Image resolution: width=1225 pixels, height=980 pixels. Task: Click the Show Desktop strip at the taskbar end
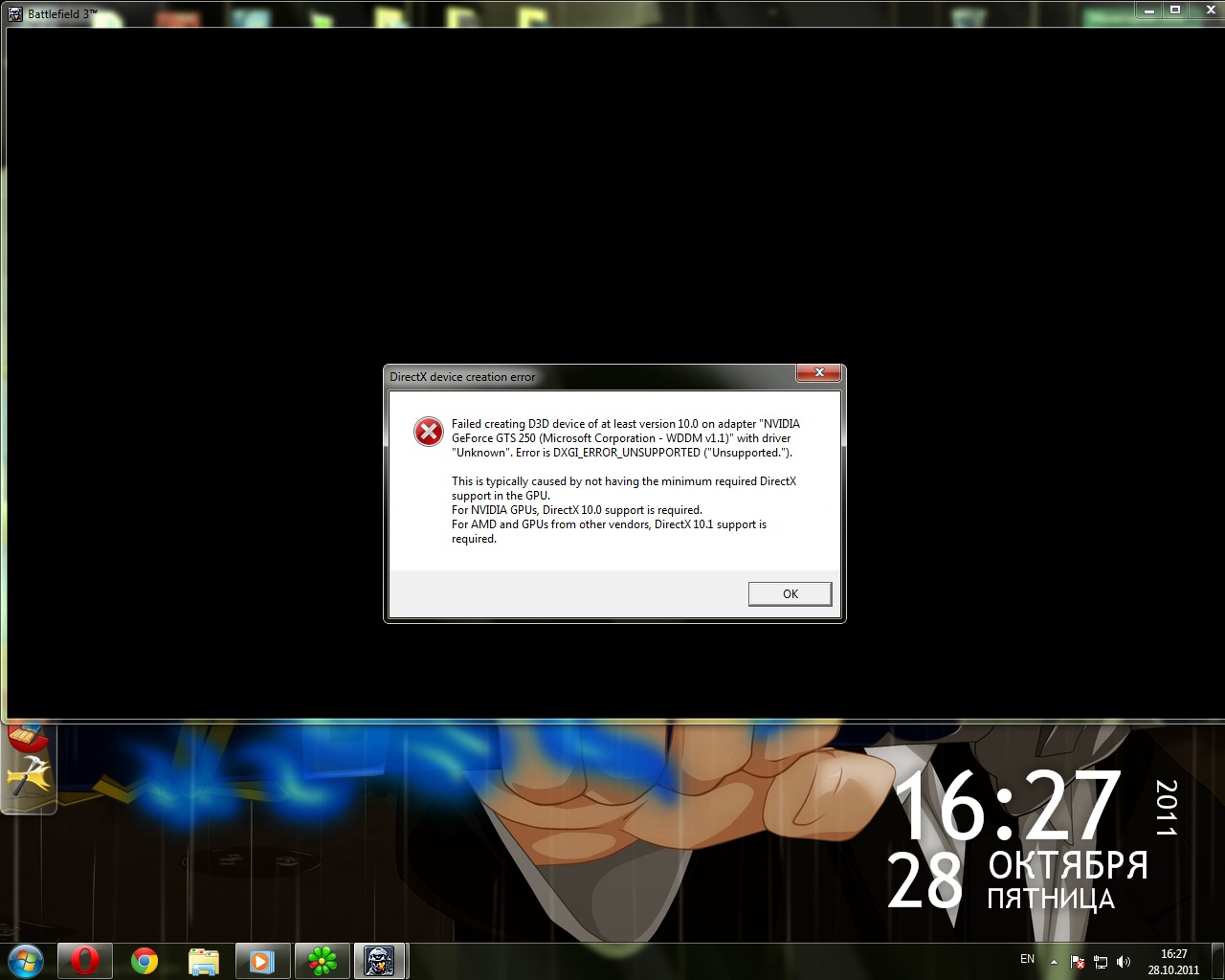(x=1217, y=962)
